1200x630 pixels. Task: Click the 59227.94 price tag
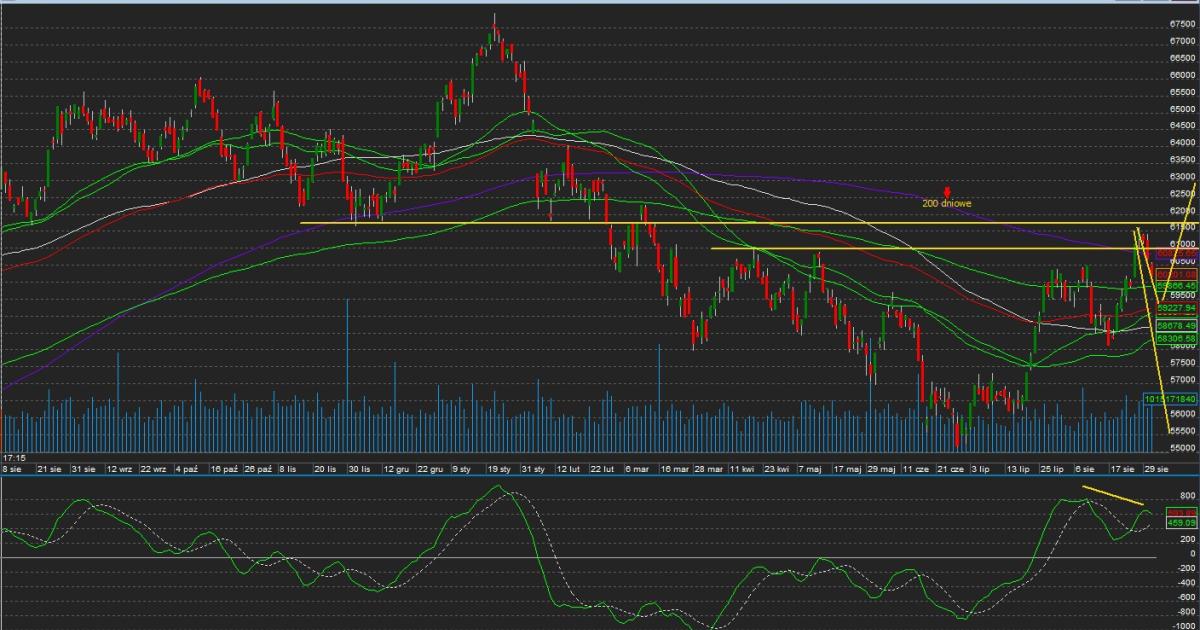[1176, 308]
